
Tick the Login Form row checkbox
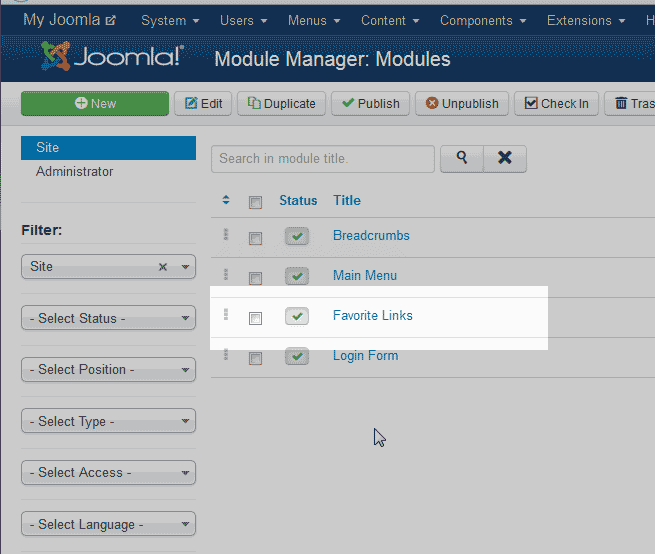pos(255,358)
